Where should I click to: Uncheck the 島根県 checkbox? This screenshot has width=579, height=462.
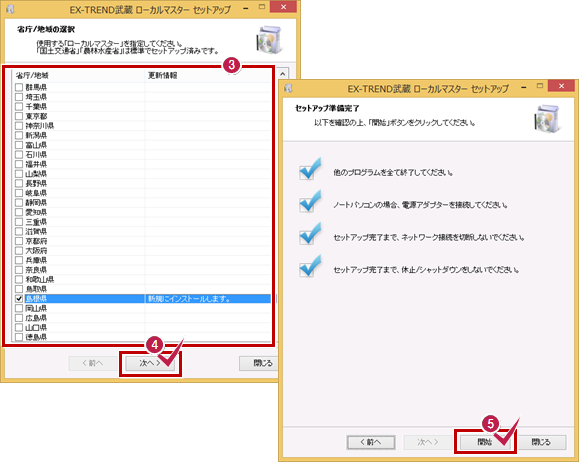point(19,298)
